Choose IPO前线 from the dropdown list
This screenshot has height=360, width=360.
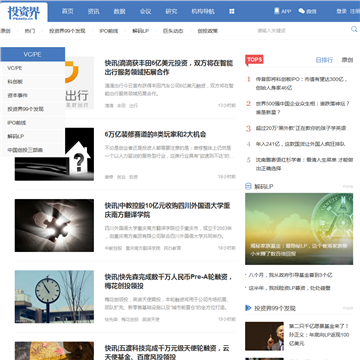[33, 123]
